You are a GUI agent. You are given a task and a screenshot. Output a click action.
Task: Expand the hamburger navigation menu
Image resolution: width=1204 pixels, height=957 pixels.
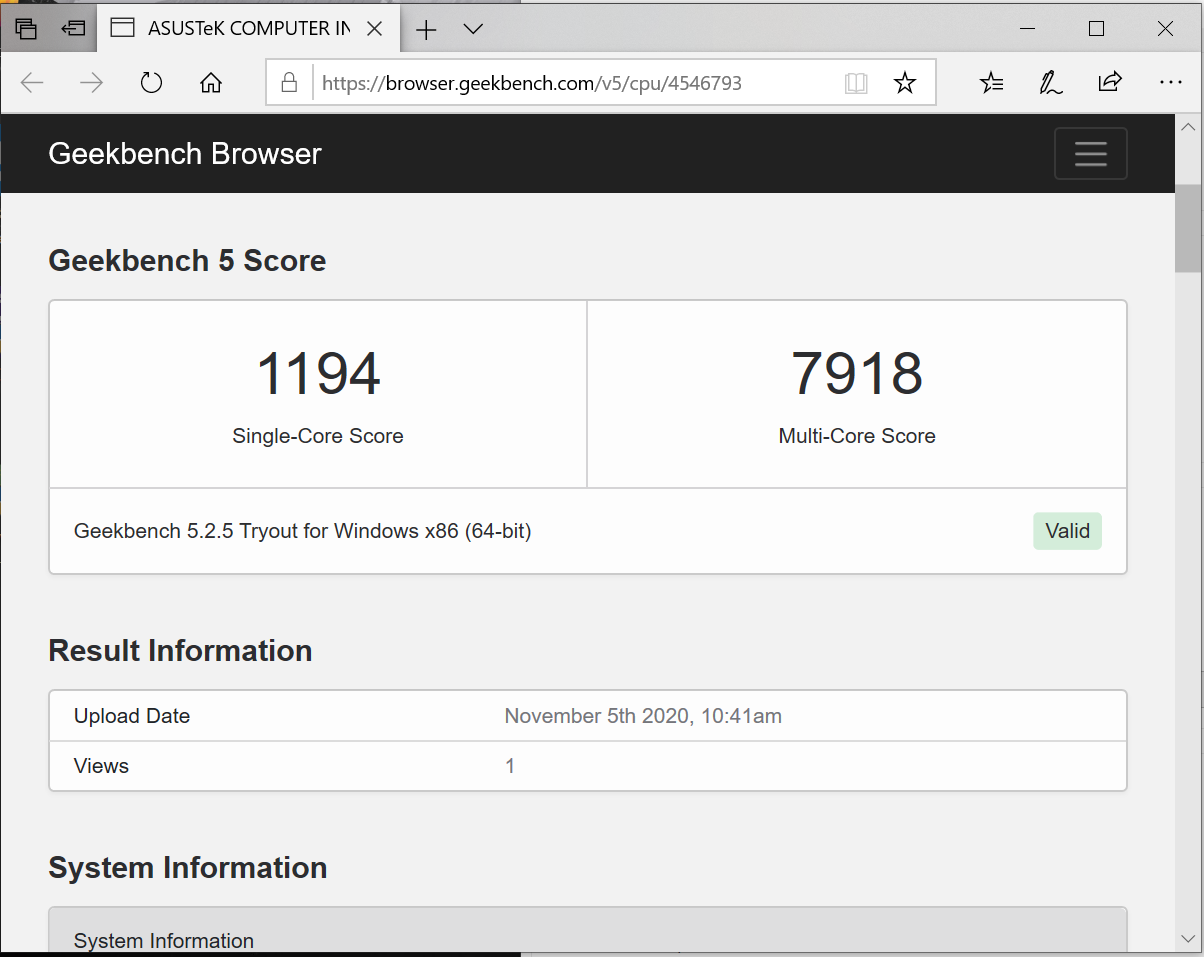coord(1091,154)
